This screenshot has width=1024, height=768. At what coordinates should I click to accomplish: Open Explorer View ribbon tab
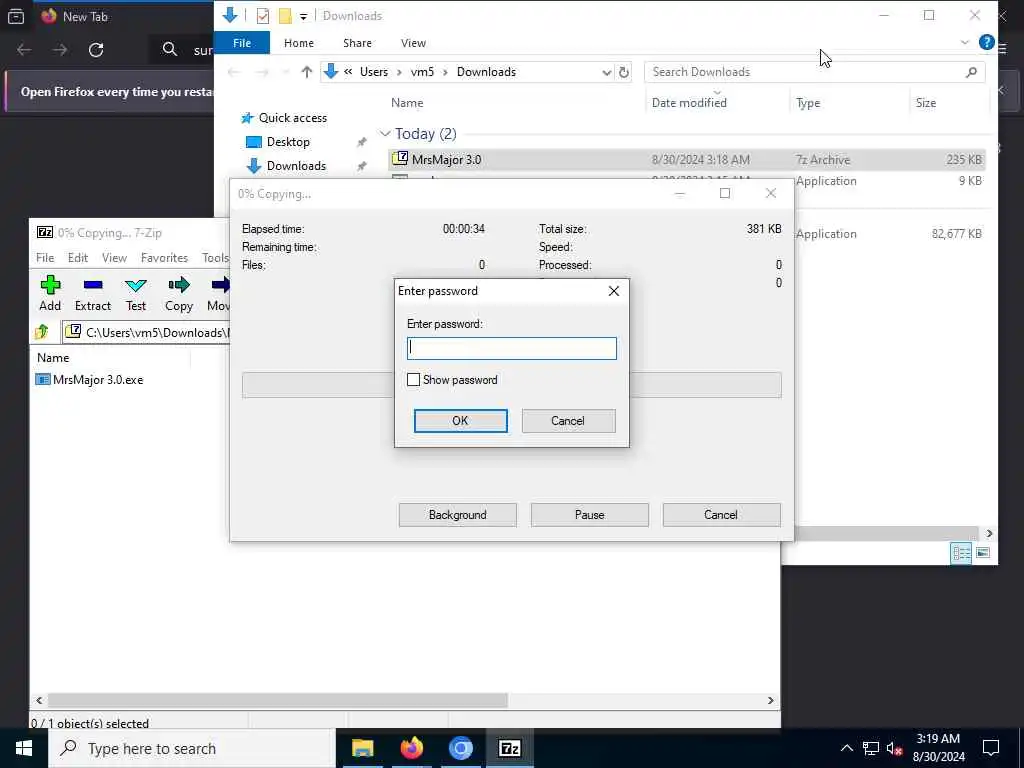pyautogui.click(x=413, y=43)
